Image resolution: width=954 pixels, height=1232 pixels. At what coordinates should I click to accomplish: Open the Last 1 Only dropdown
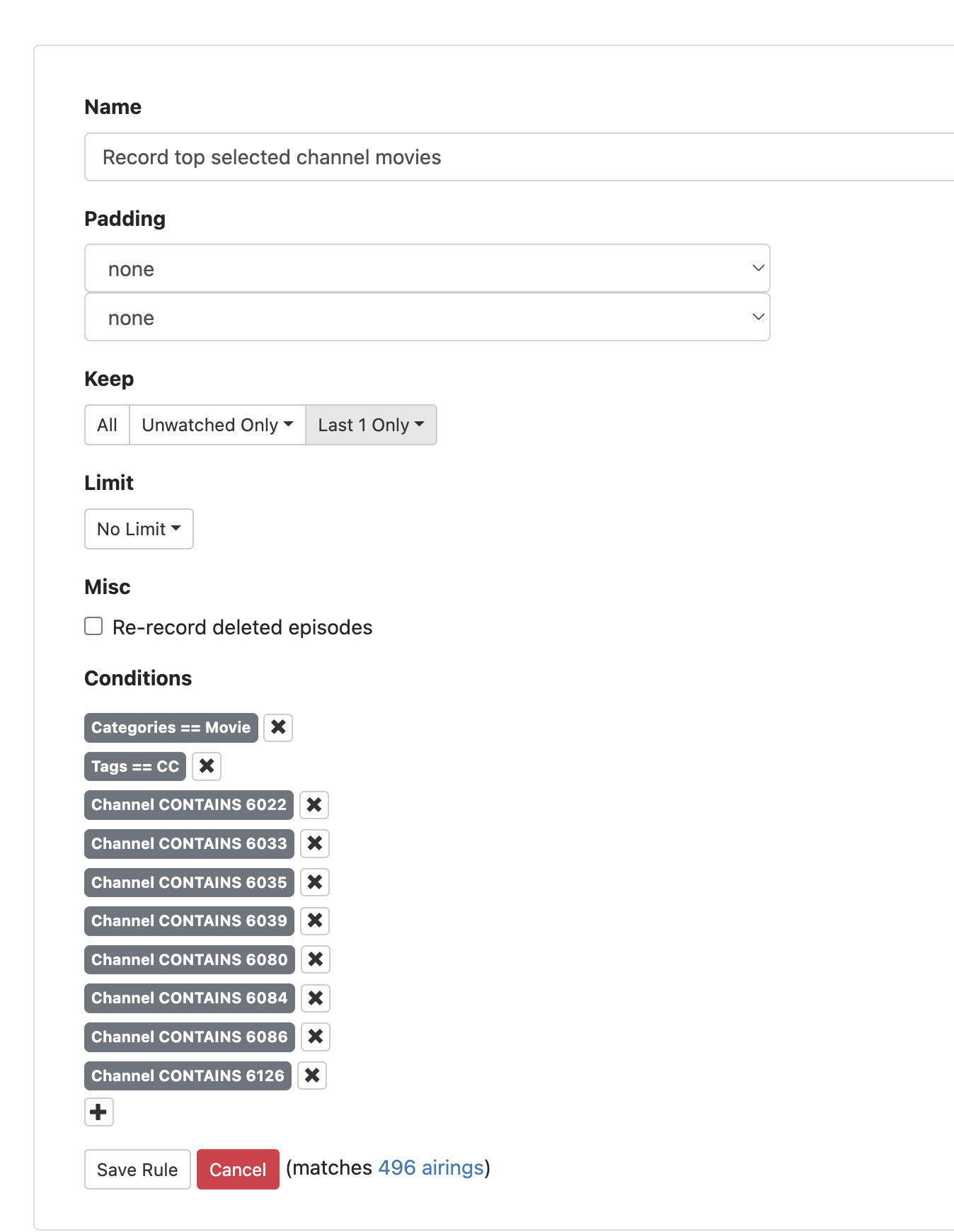point(371,425)
